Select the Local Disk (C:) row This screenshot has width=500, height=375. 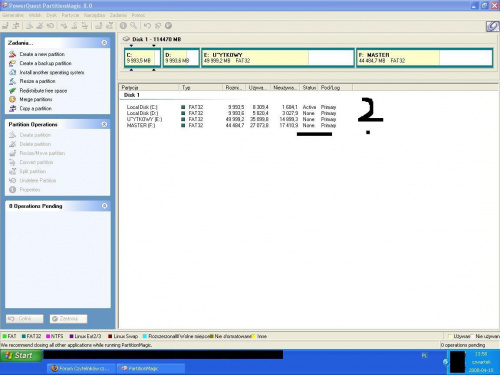tap(231, 107)
